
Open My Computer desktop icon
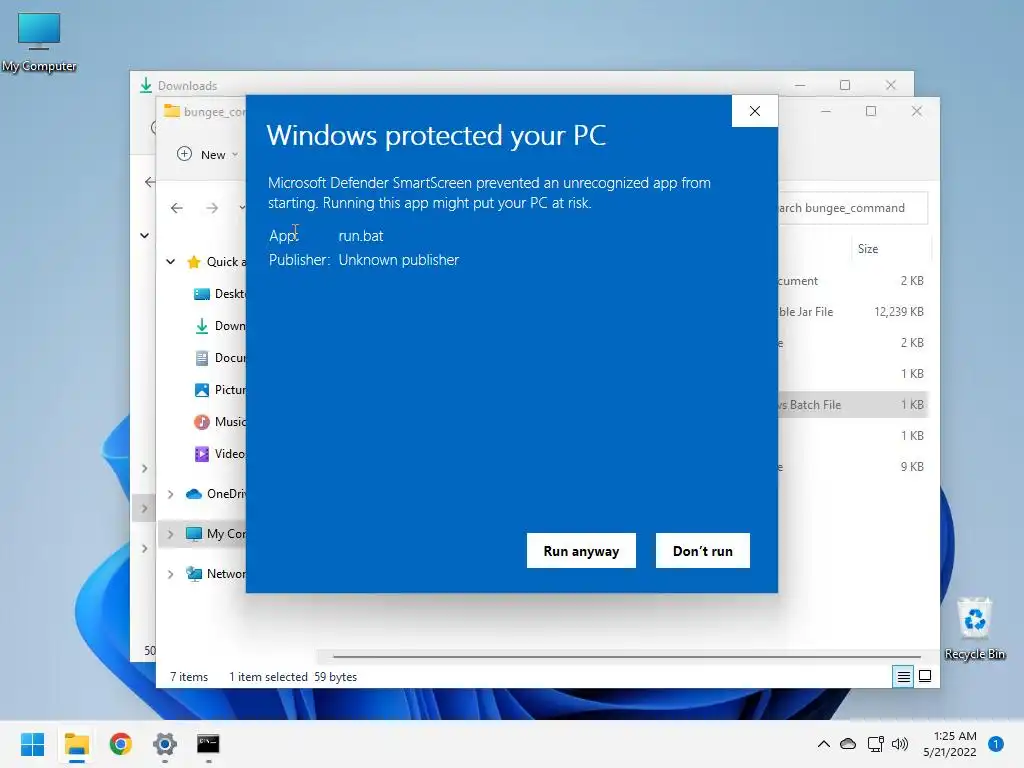[39, 42]
